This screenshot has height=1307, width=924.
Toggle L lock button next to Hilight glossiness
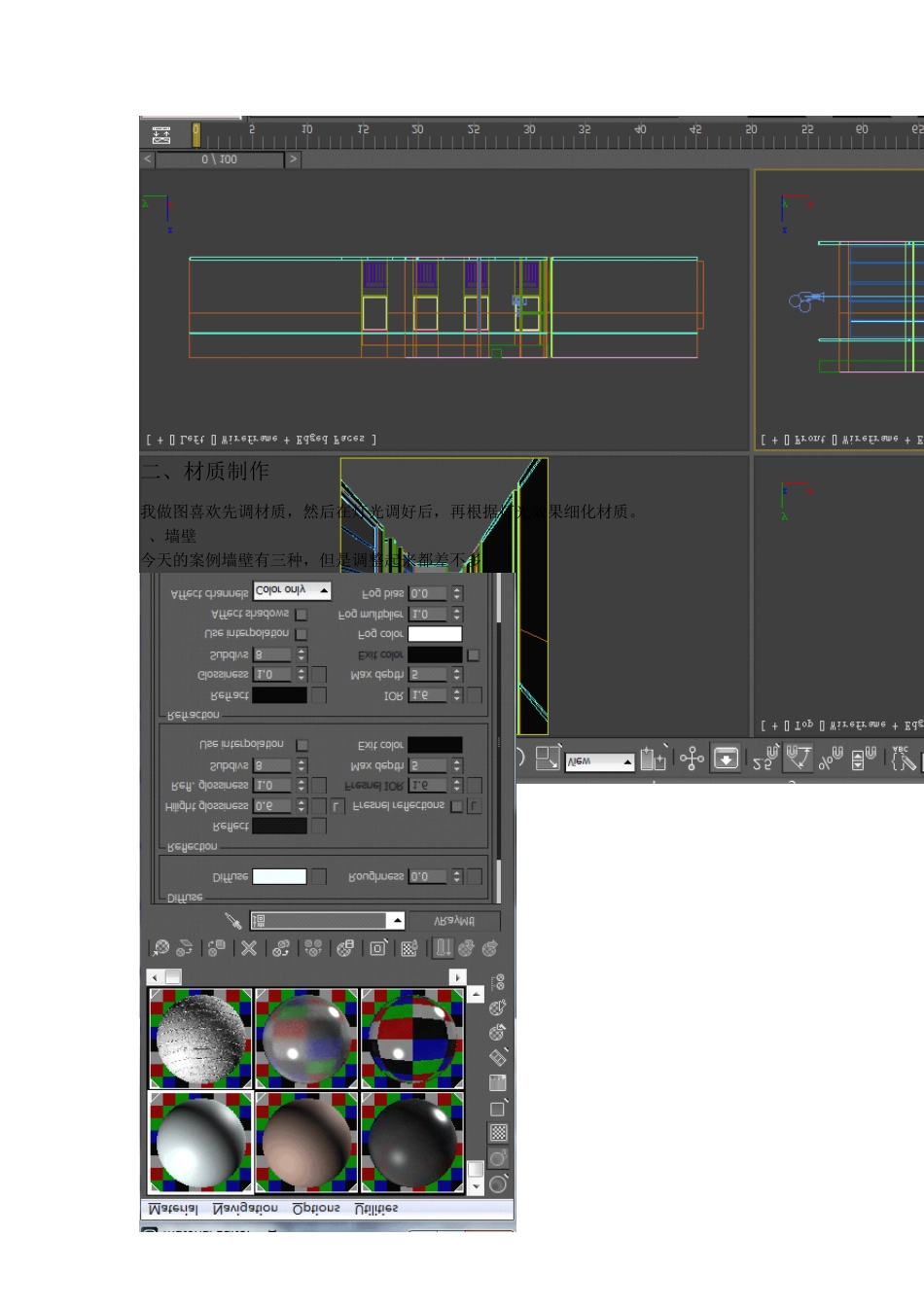(337, 806)
